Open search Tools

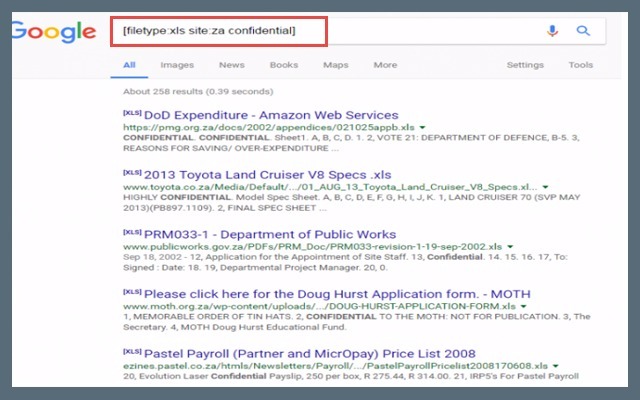(581, 65)
